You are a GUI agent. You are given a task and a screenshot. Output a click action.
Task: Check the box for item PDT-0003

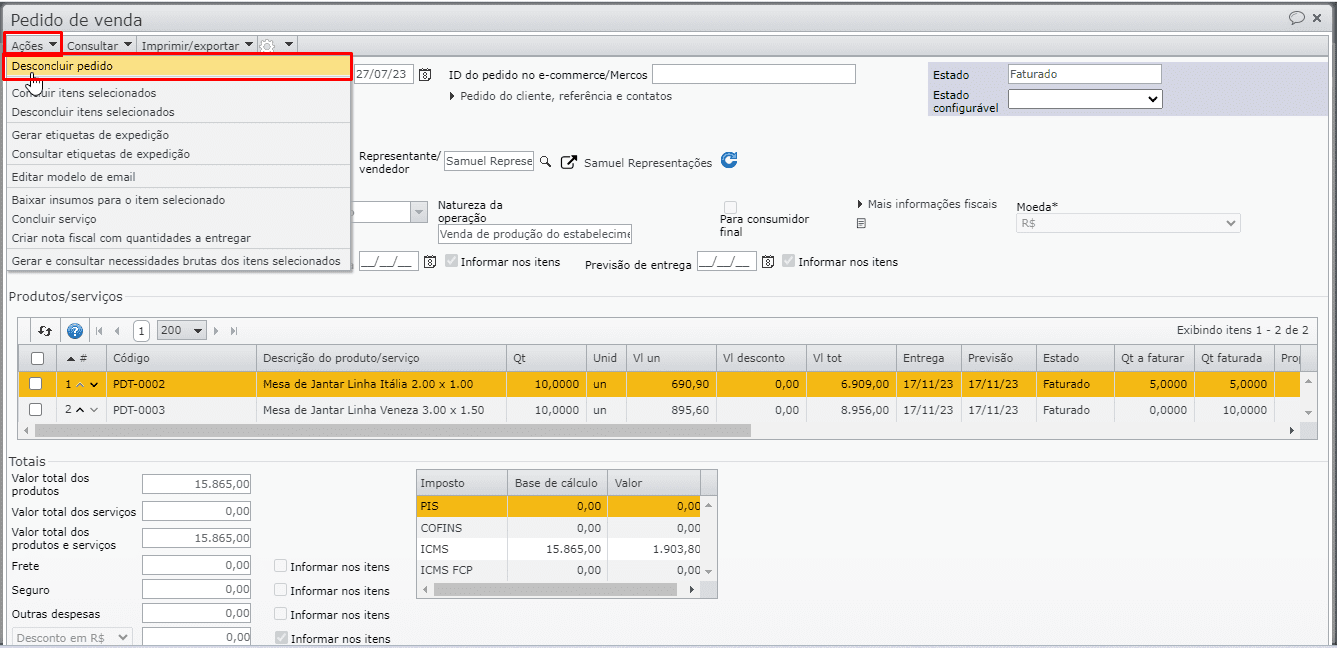click(36, 410)
